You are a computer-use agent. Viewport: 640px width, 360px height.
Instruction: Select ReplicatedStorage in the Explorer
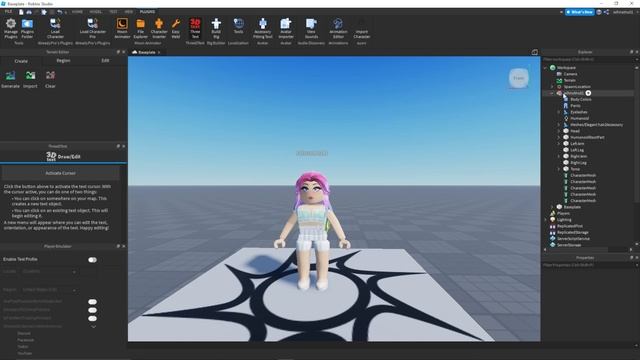573,232
